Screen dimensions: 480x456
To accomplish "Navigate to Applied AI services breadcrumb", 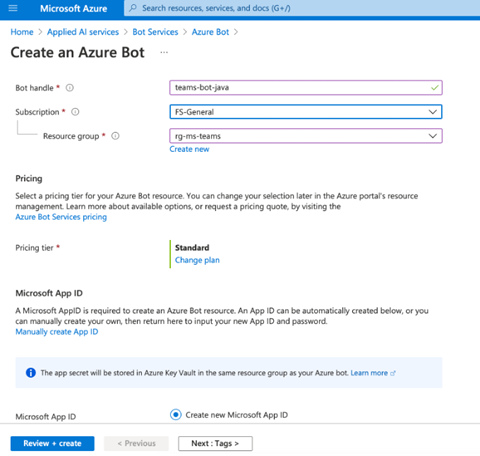I will click(83, 32).
